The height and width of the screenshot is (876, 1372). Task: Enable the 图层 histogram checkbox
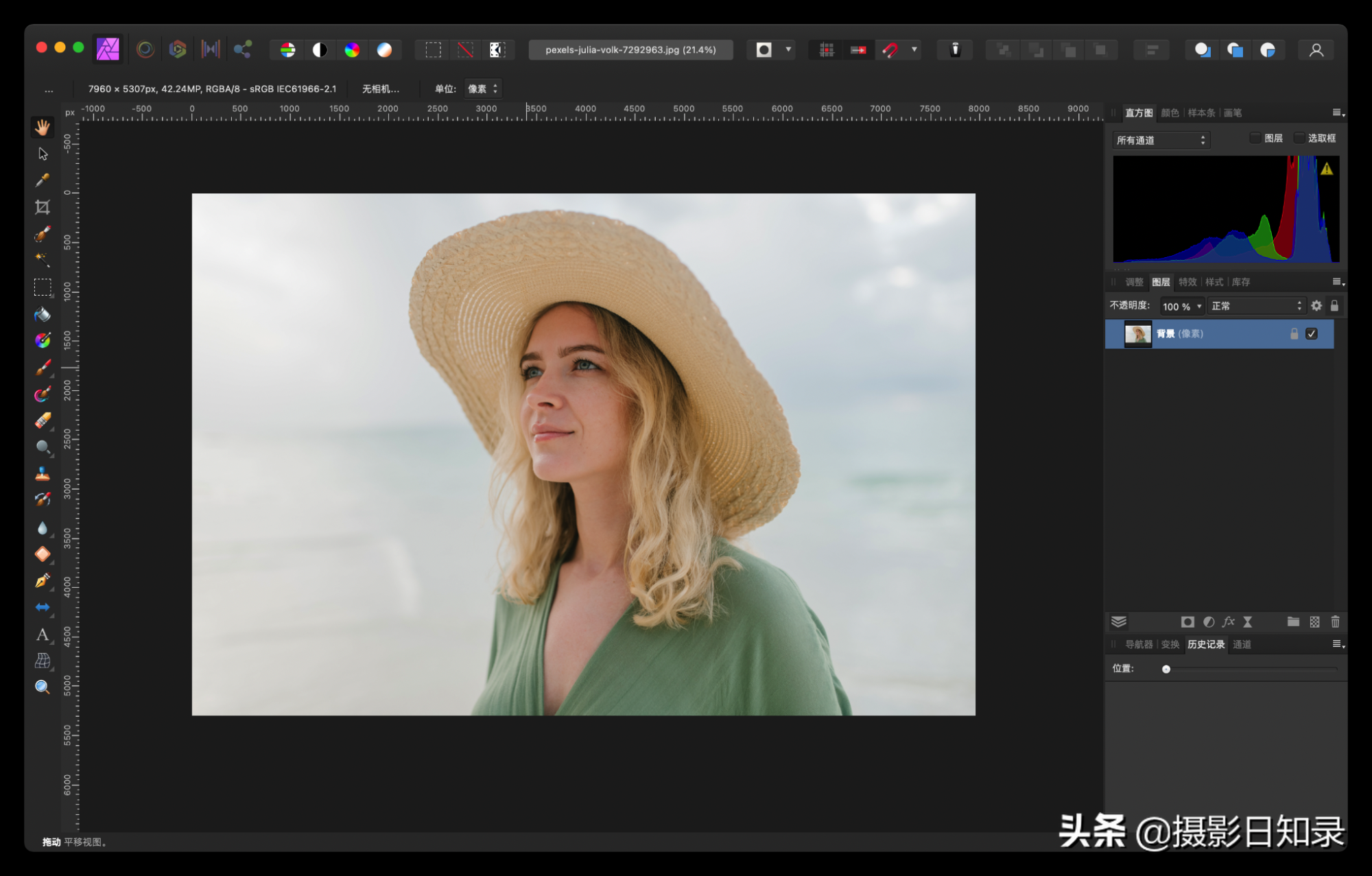tap(1255, 139)
